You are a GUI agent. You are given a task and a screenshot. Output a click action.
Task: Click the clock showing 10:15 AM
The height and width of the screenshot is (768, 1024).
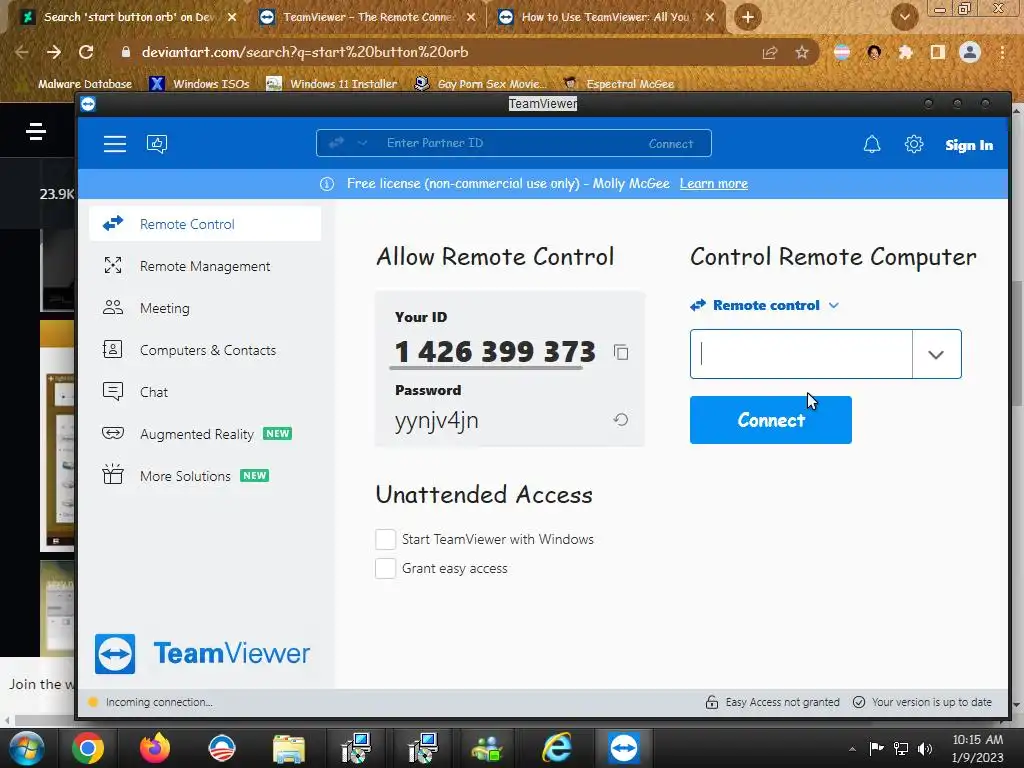pos(978,740)
